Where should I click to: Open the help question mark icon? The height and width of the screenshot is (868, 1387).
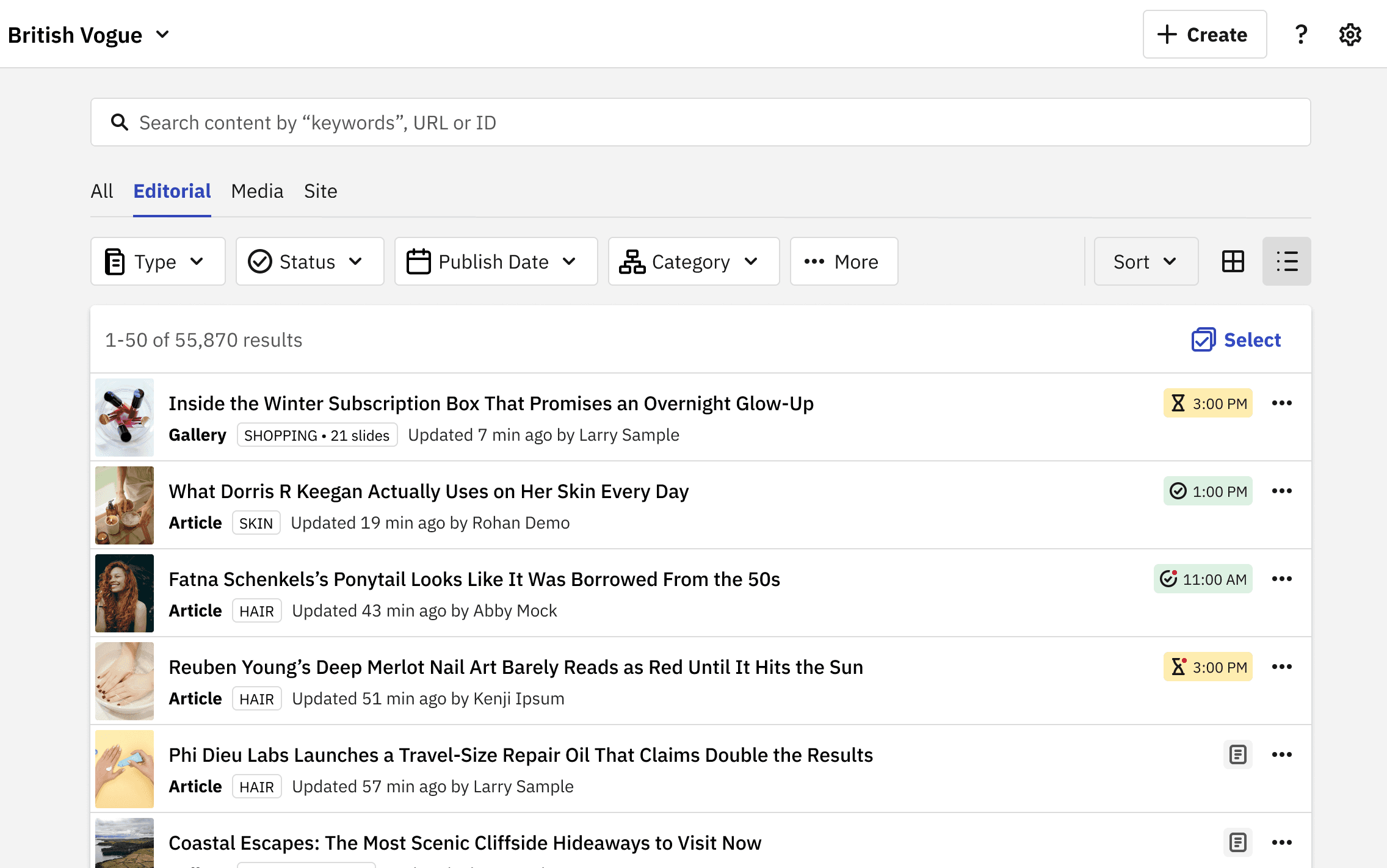[x=1301, y=34]
